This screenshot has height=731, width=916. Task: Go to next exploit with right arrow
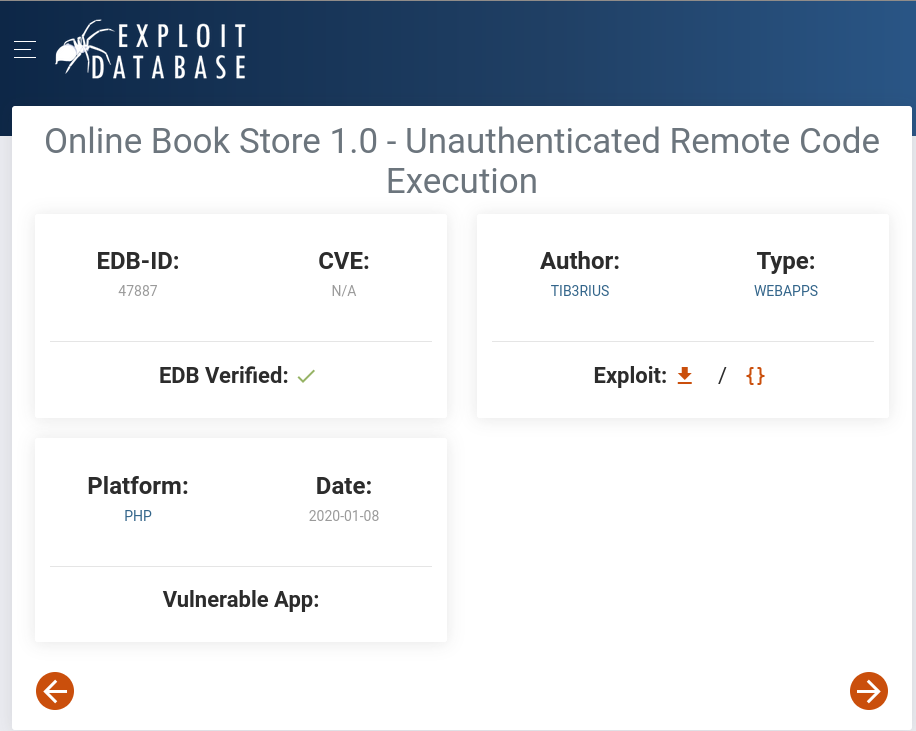pos(869,690)
